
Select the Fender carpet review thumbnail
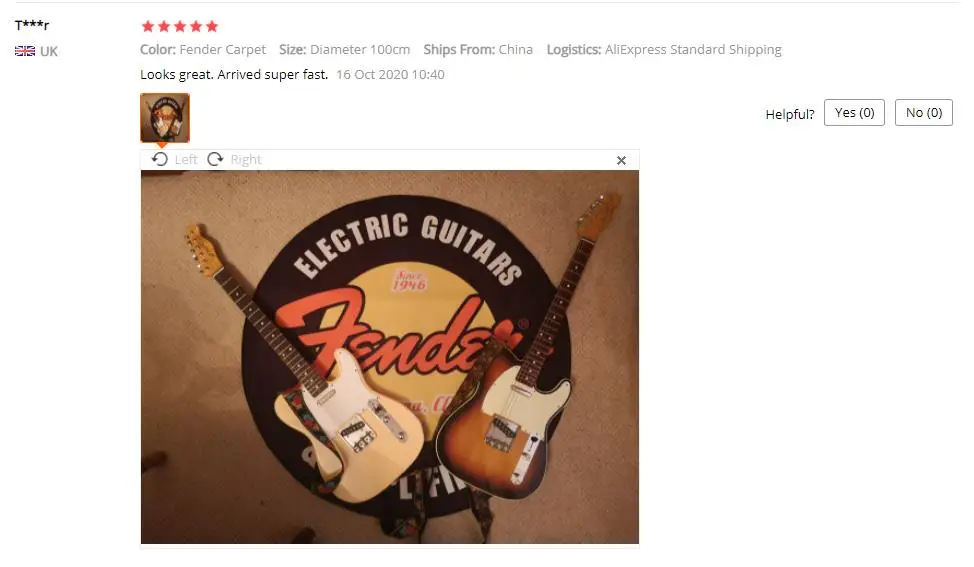pyautogui.click(x=165, y=118)
